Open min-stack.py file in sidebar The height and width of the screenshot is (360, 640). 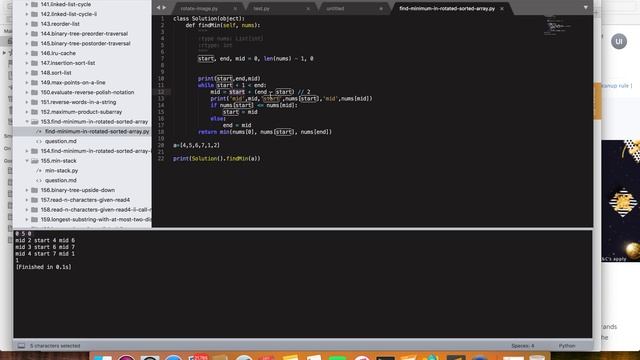(62, 171)
